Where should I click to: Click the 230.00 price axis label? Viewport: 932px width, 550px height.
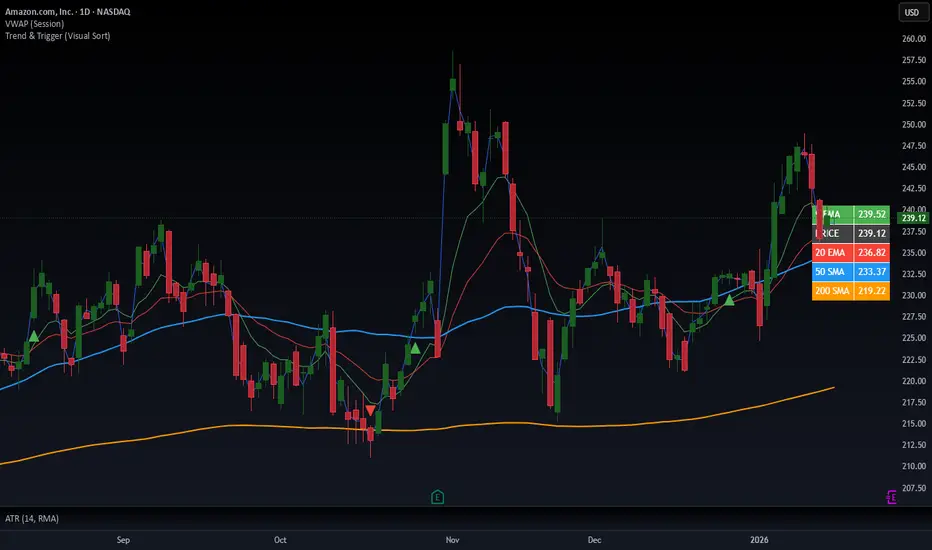(x=914, y=295)
